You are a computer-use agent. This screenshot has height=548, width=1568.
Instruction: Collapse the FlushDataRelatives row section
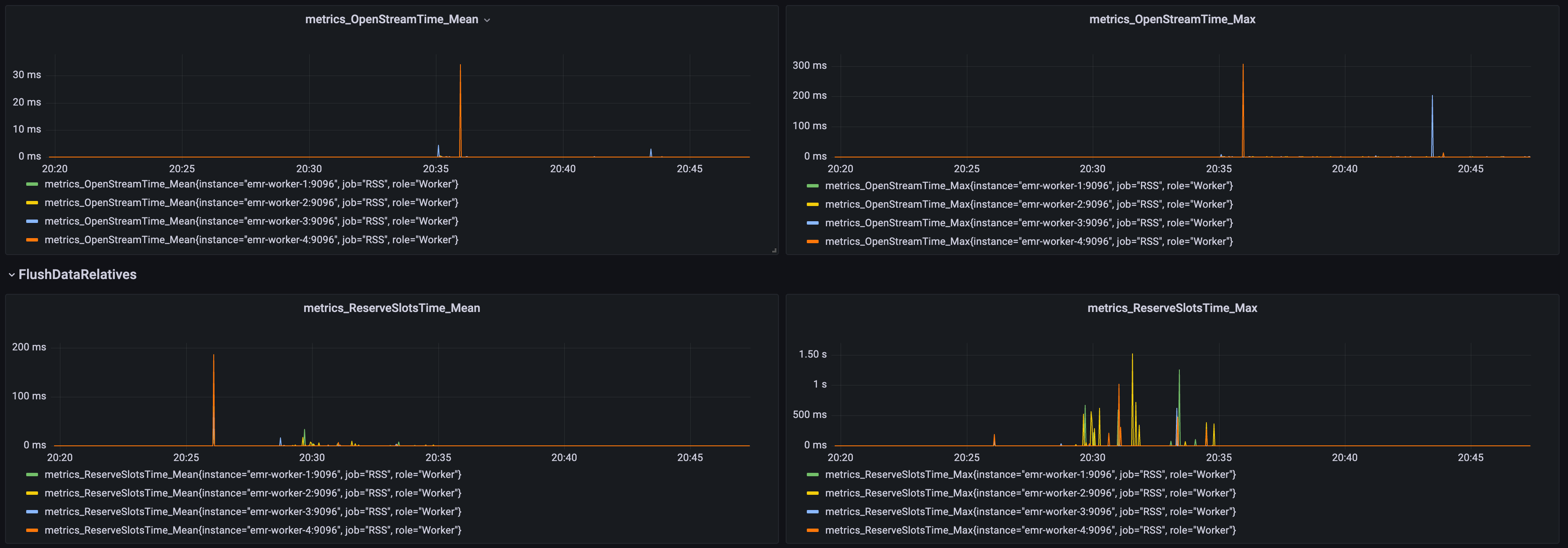pyautogui.click(x=11, y=275)
